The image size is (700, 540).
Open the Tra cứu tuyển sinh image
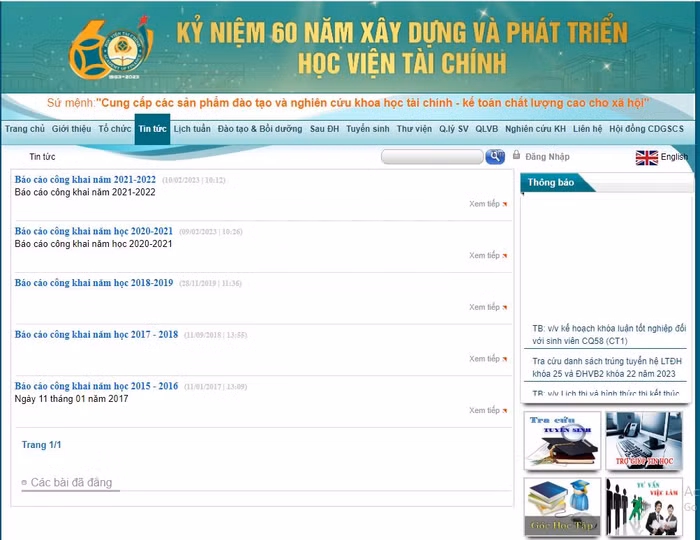[562, 441]
